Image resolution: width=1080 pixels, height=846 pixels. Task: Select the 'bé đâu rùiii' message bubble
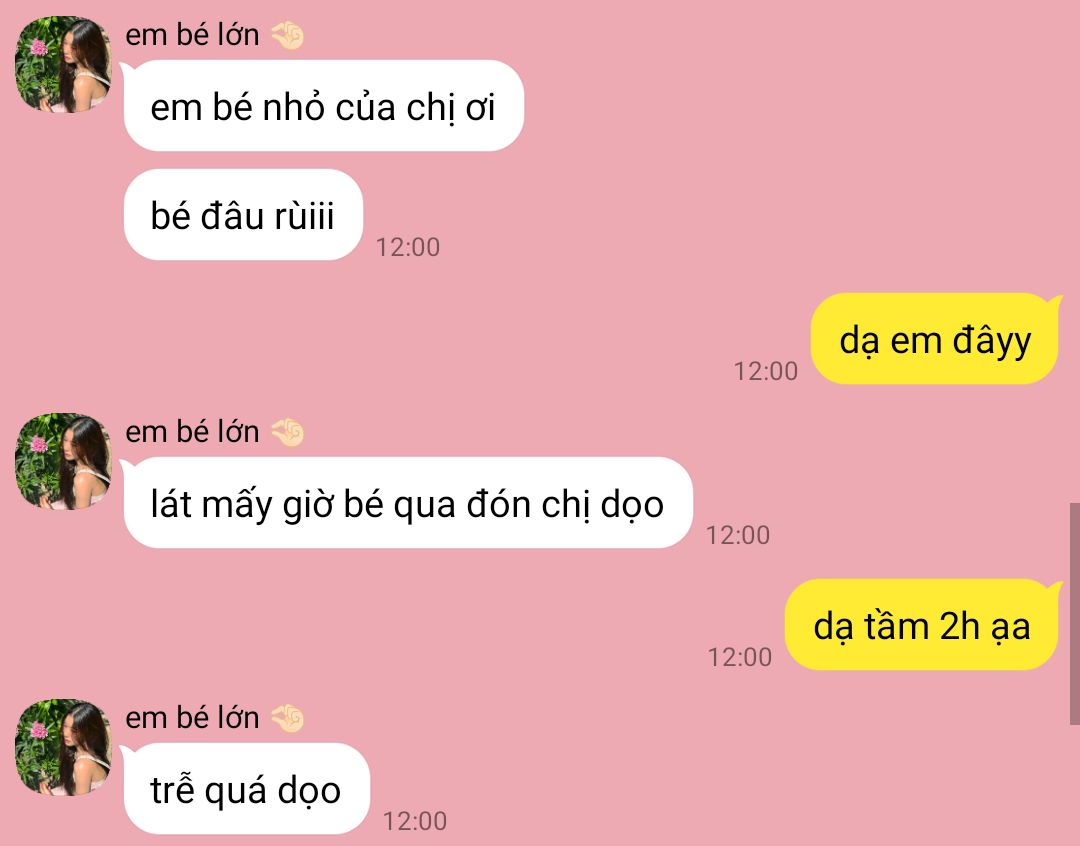pyautogui.click(x=243, y=215)
